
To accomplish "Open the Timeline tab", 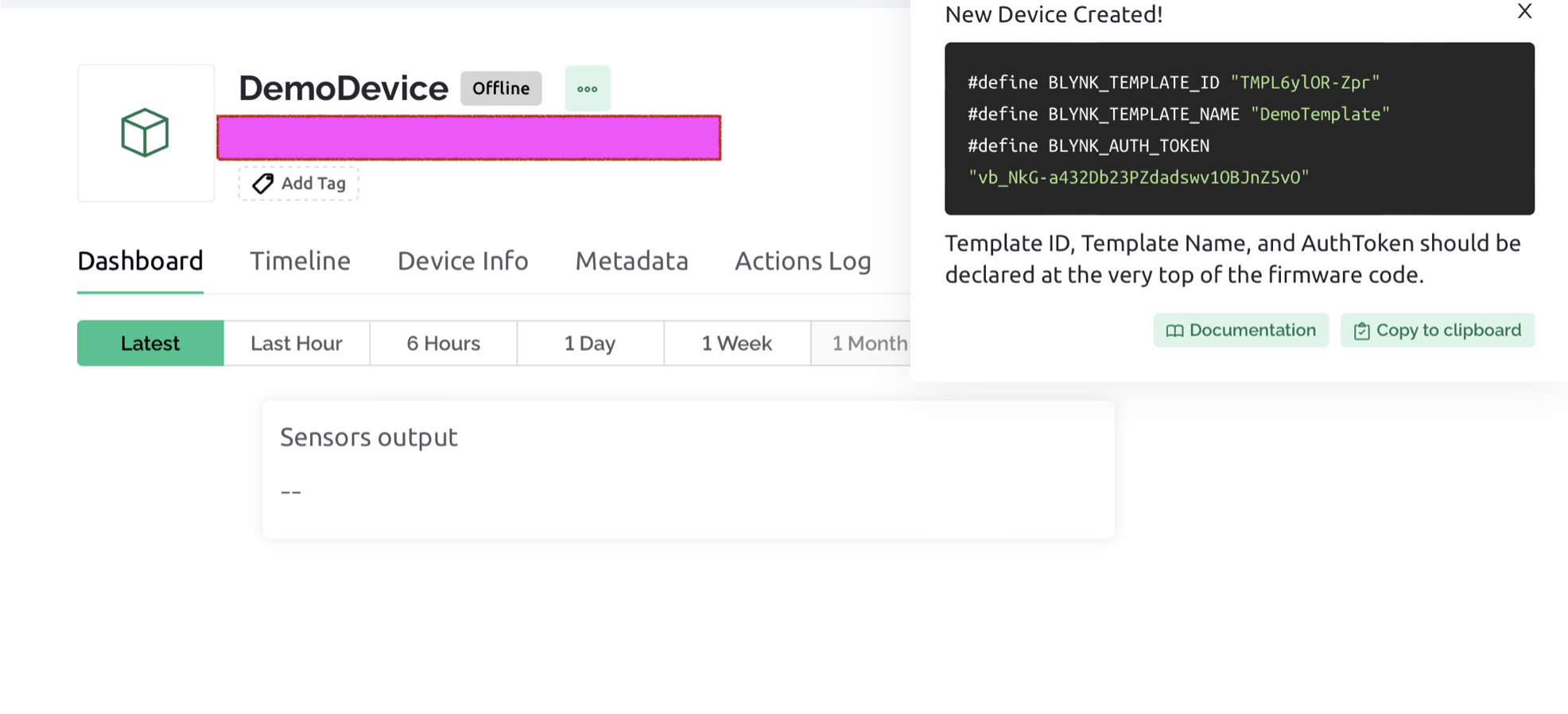I will [x=301, y=261].
